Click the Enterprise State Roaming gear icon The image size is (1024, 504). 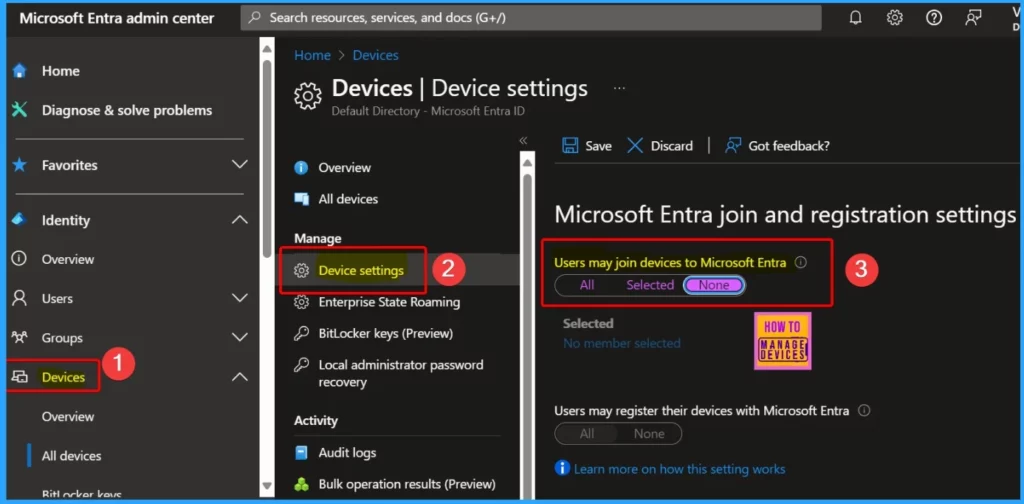click(x=301, y=302)
